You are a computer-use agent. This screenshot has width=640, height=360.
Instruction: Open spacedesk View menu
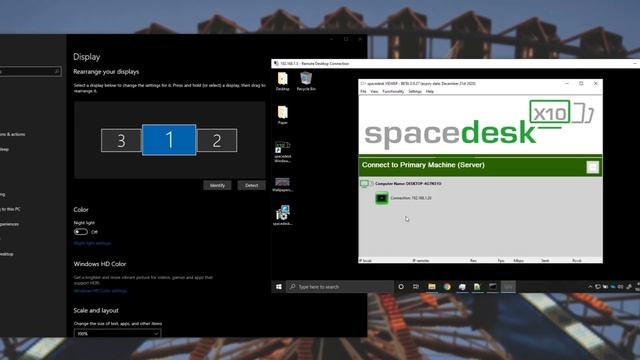(x=374, y=91)
